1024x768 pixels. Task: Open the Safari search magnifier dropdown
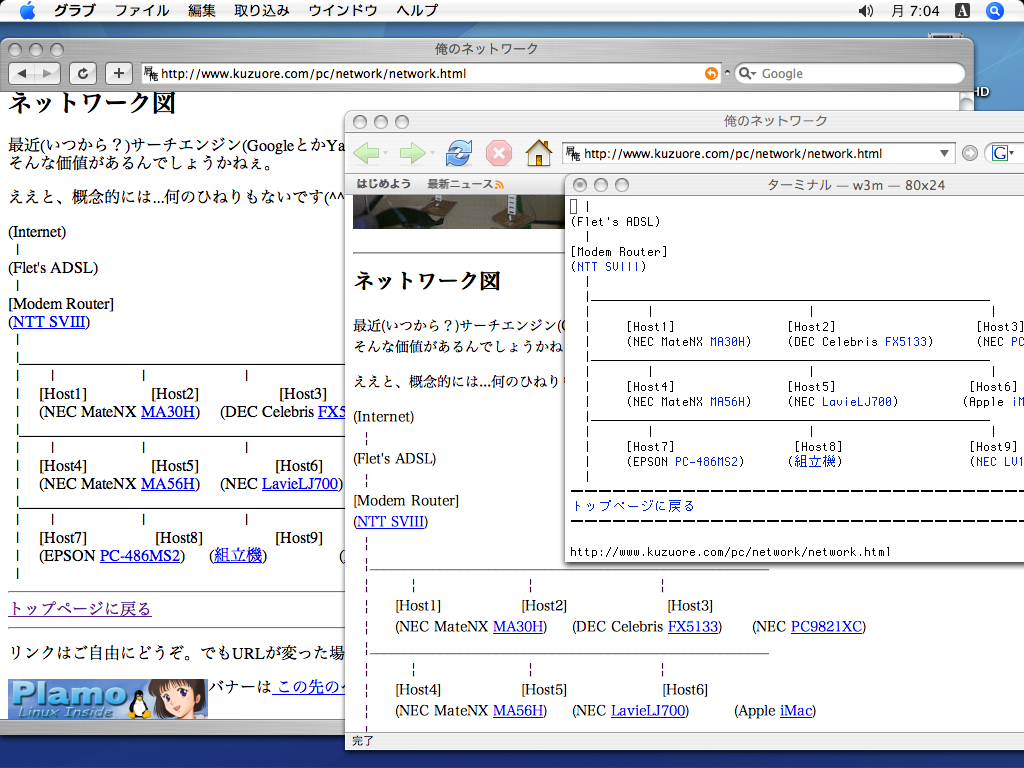click(x=746, y=73)
